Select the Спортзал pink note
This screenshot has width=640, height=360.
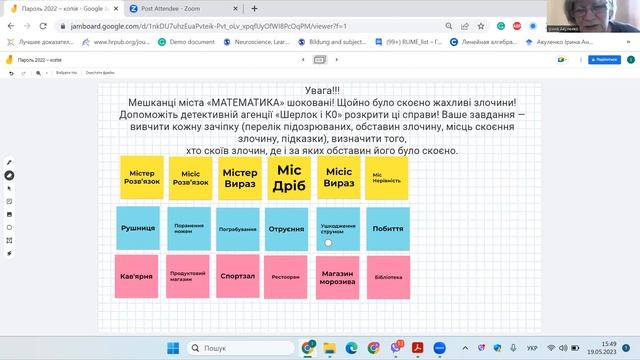point(238,276)
